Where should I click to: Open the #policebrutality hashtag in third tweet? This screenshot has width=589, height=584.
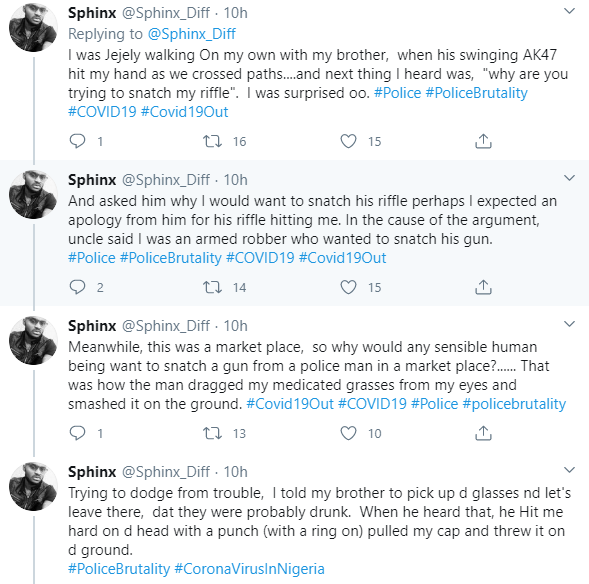coord(514,404)
